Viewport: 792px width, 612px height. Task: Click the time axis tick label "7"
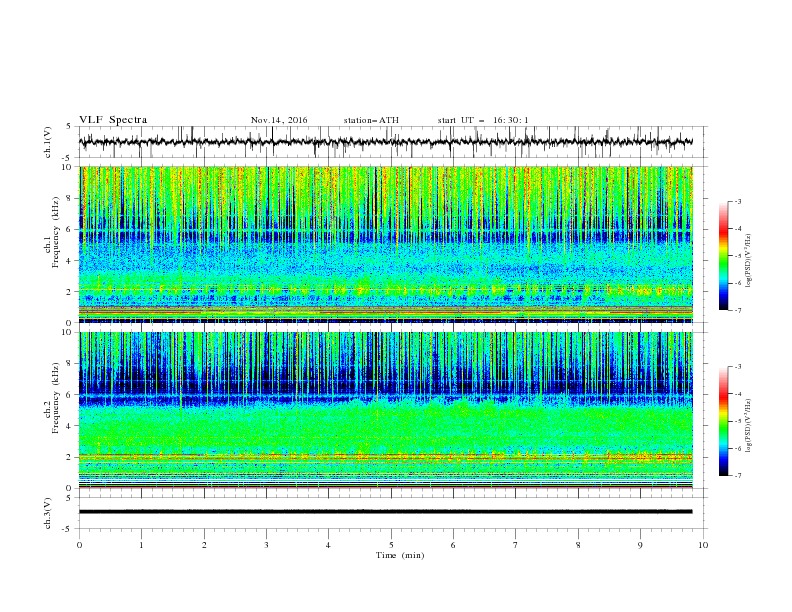516,545
